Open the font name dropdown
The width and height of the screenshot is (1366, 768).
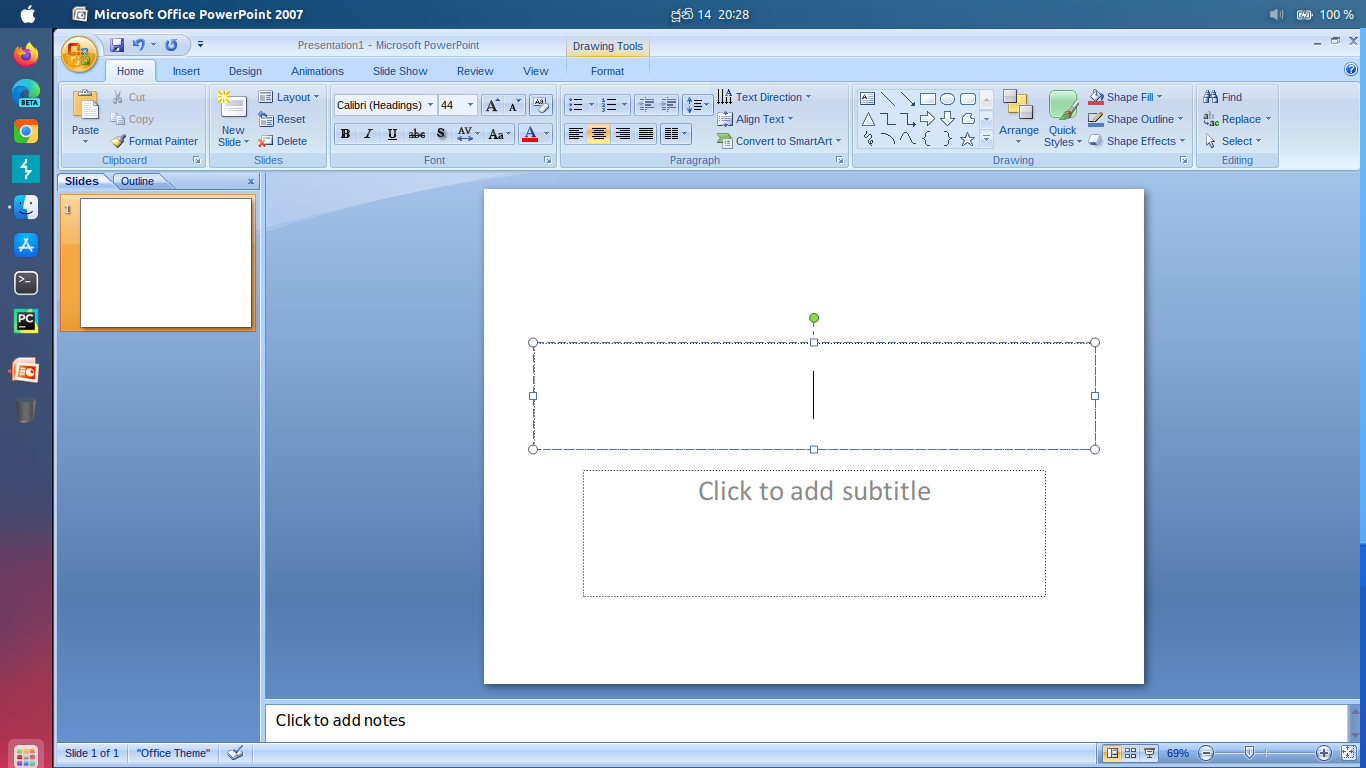431,105
